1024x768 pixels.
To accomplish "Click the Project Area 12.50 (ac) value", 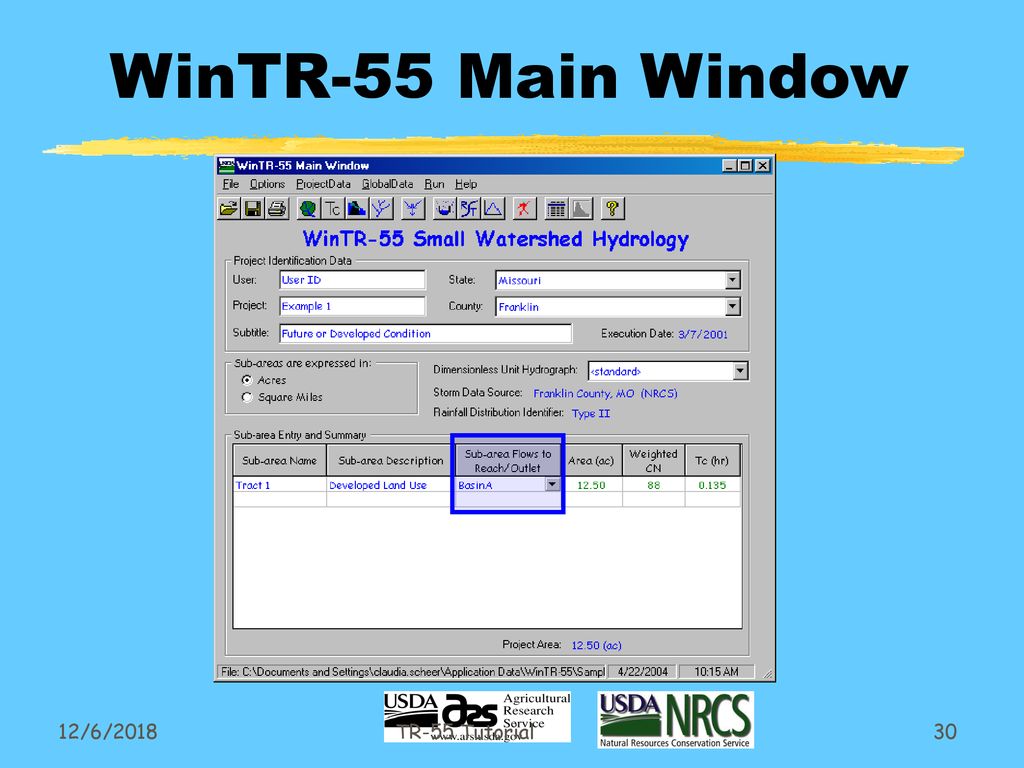I will [x=596, y=645].
